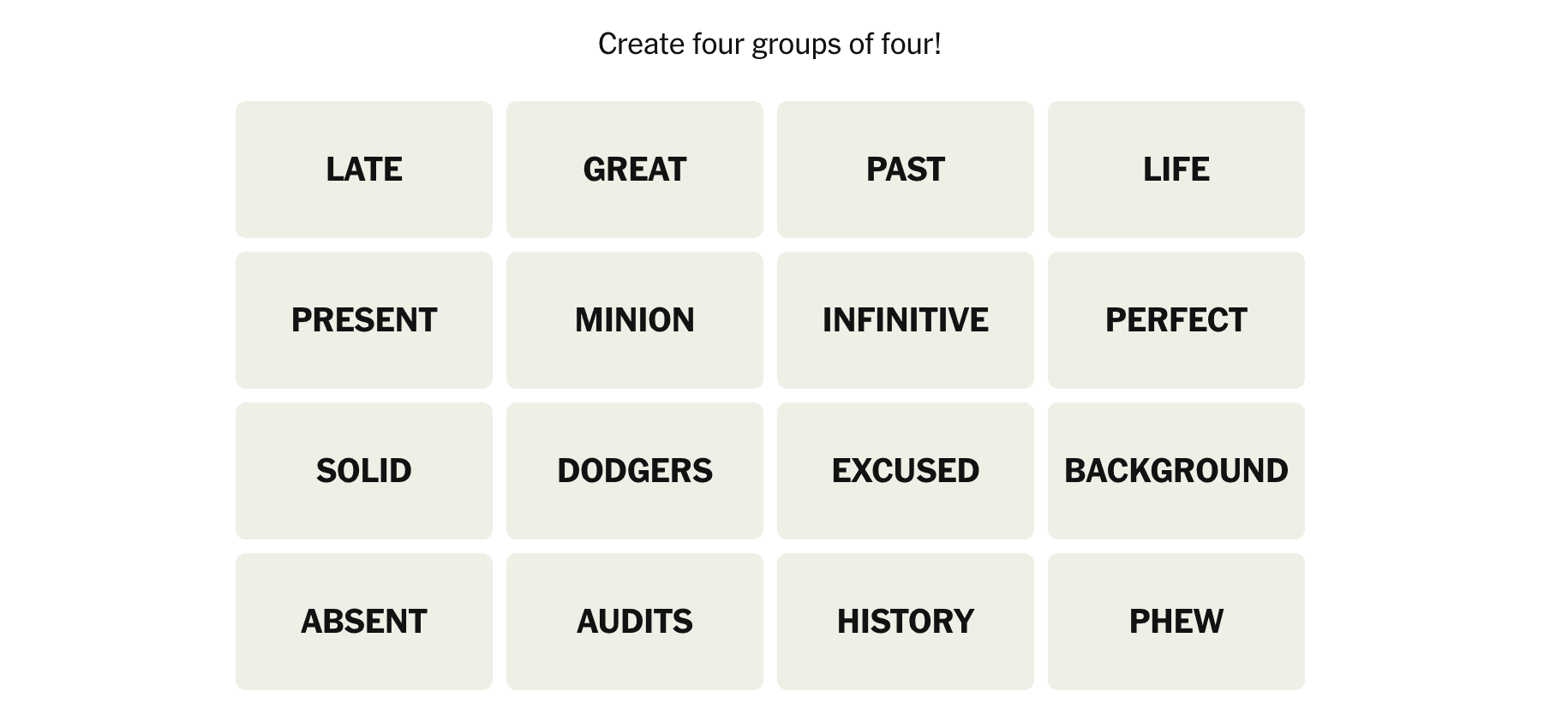
Task: Tap the PHEW tile
Action: 1176,622
